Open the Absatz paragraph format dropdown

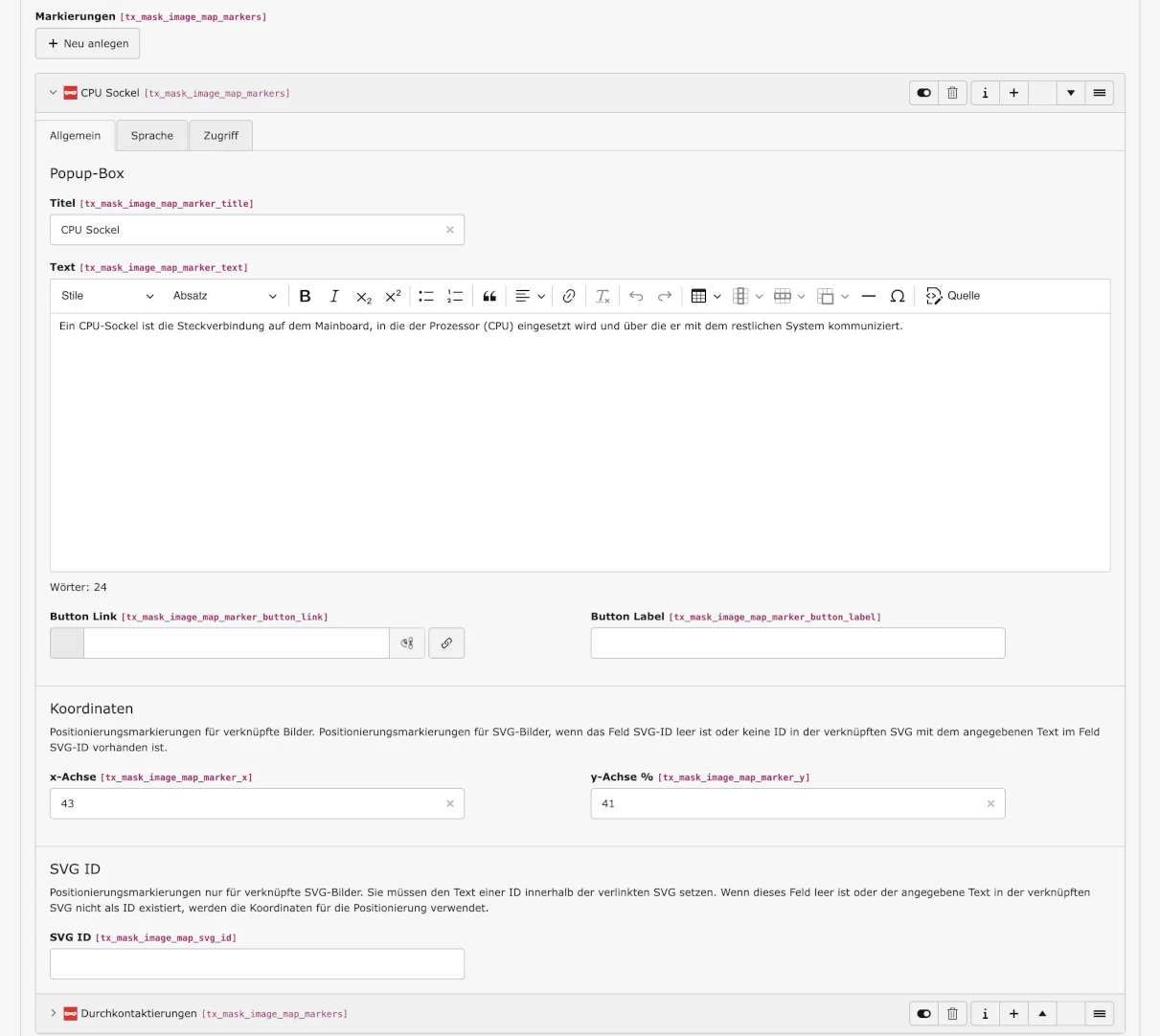(225, 296)
